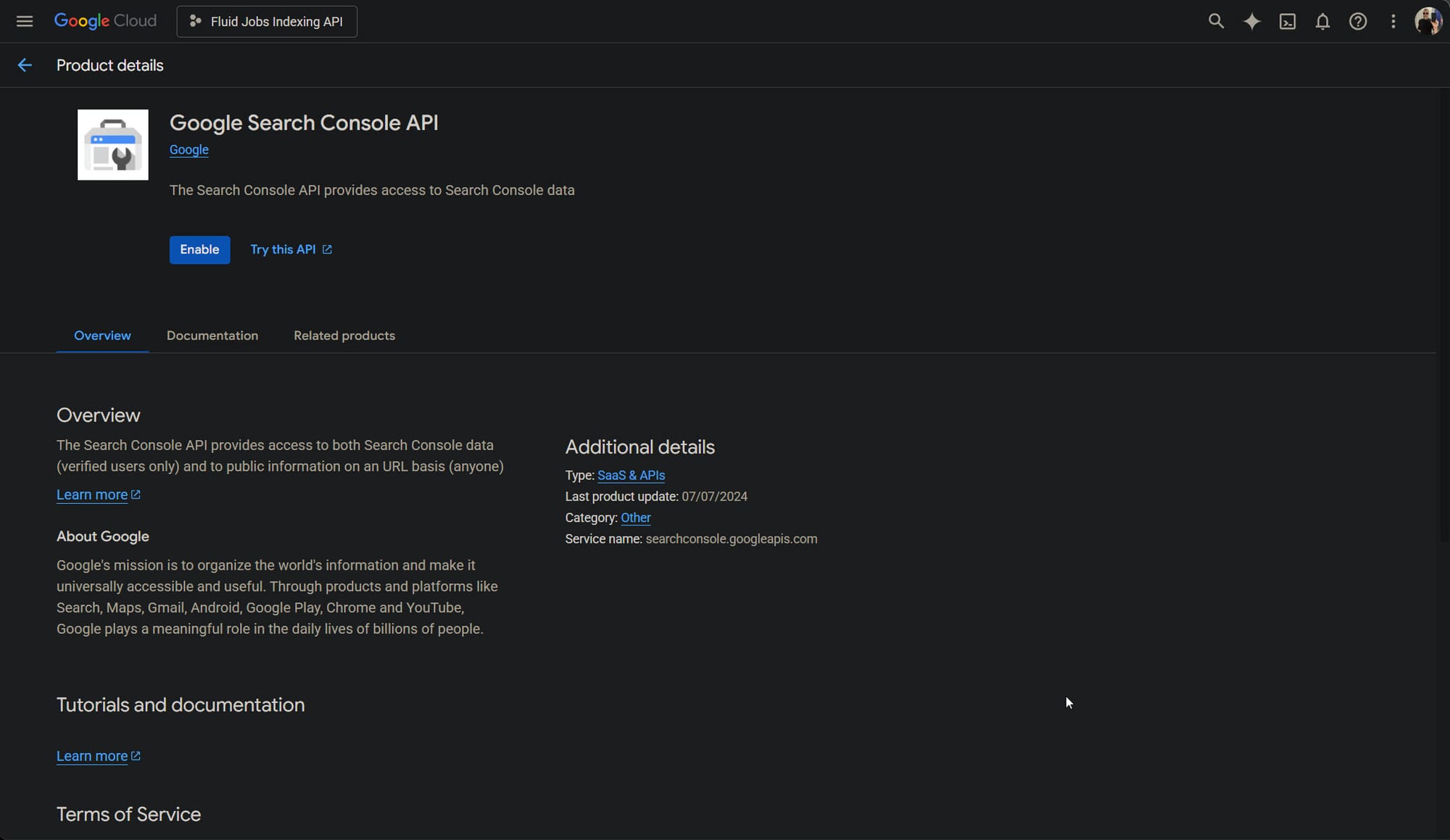The width and height of the screenshot is (1450, 840).
Task: Open the user profile avatar
Action: 1428,21
